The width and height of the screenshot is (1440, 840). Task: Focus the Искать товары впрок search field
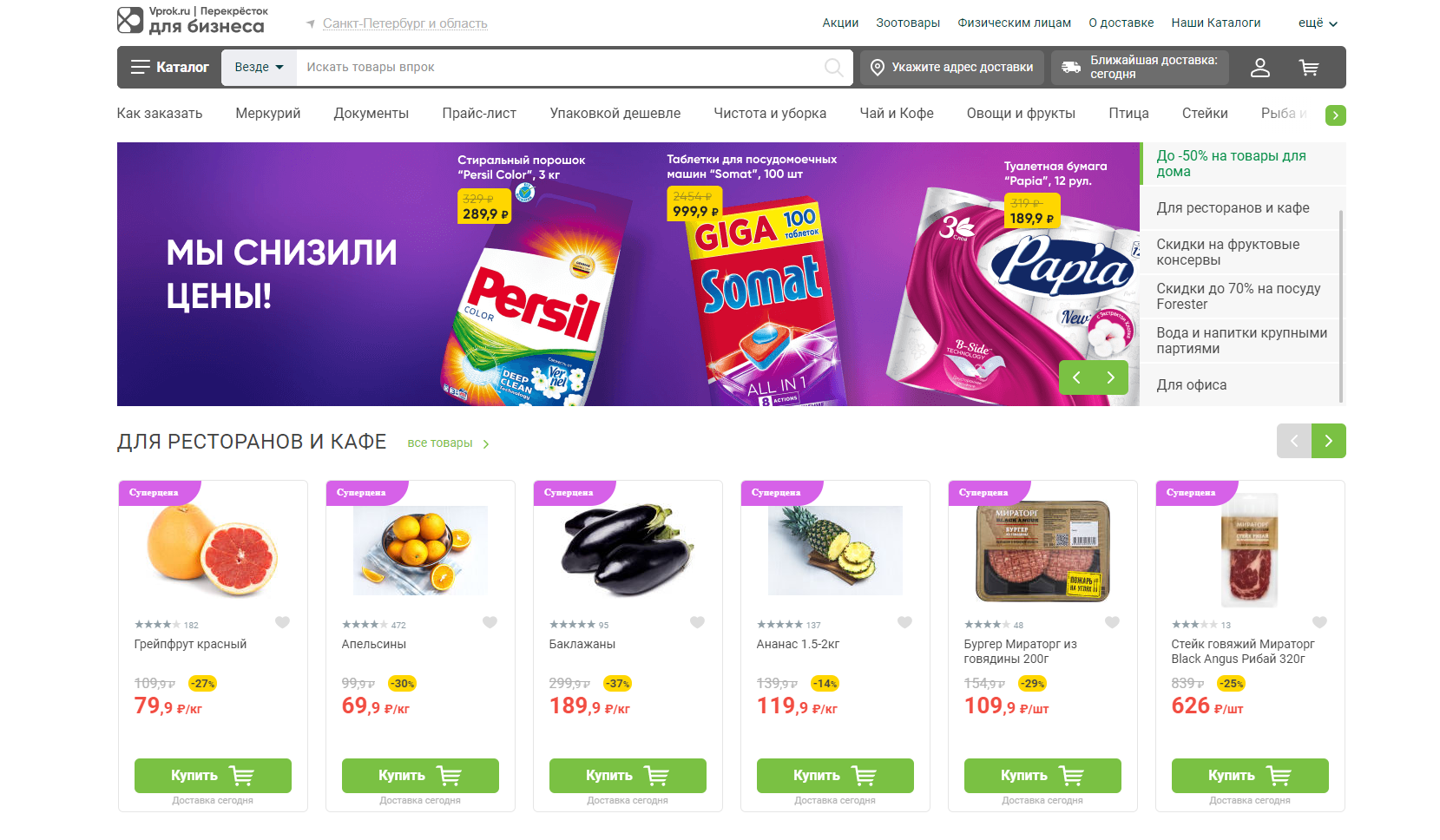(559, 68)
